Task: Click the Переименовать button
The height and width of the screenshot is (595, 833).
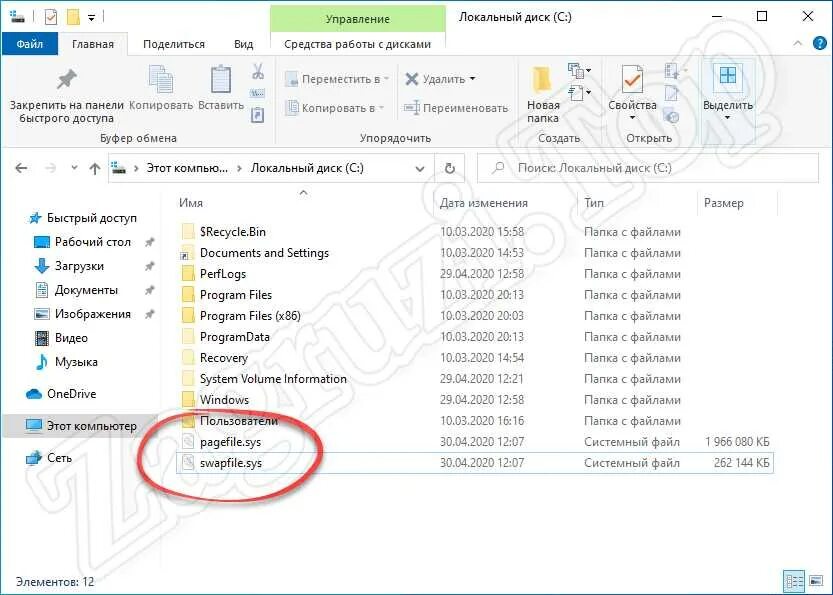Action: click(456, 108)
